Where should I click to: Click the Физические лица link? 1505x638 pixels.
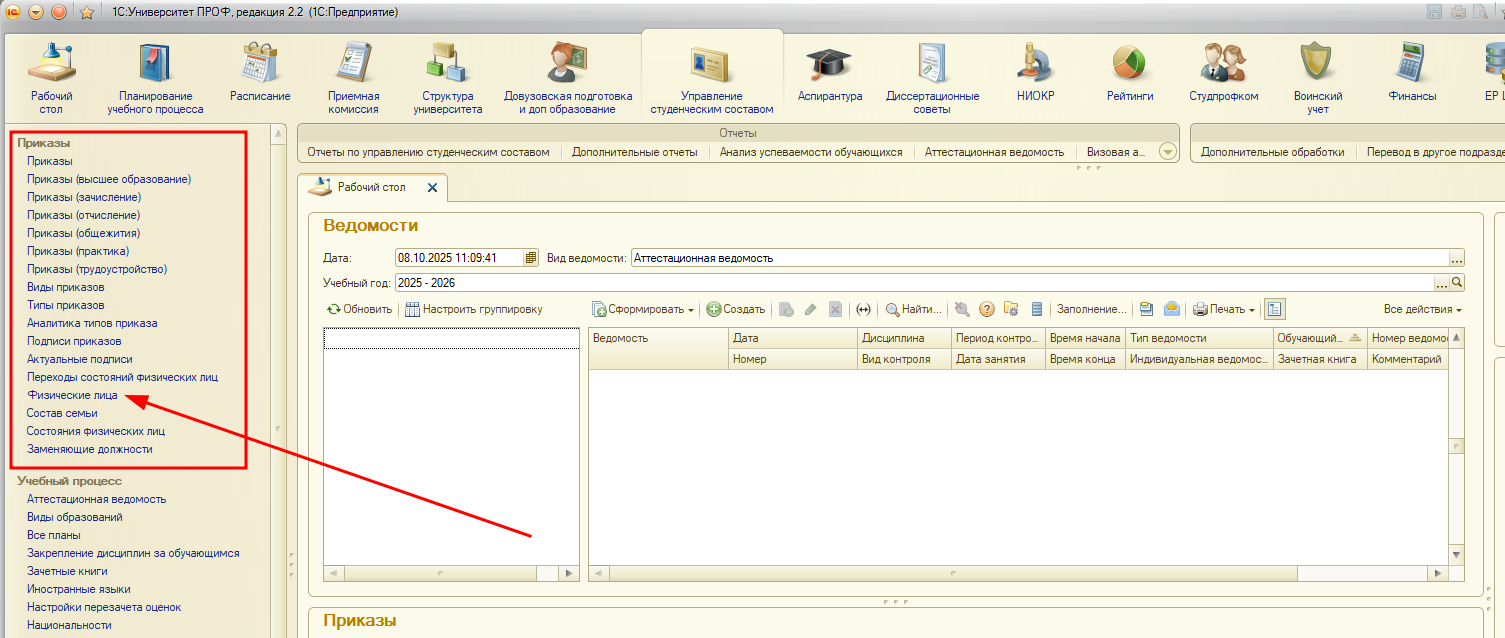[x=72, y=395]
